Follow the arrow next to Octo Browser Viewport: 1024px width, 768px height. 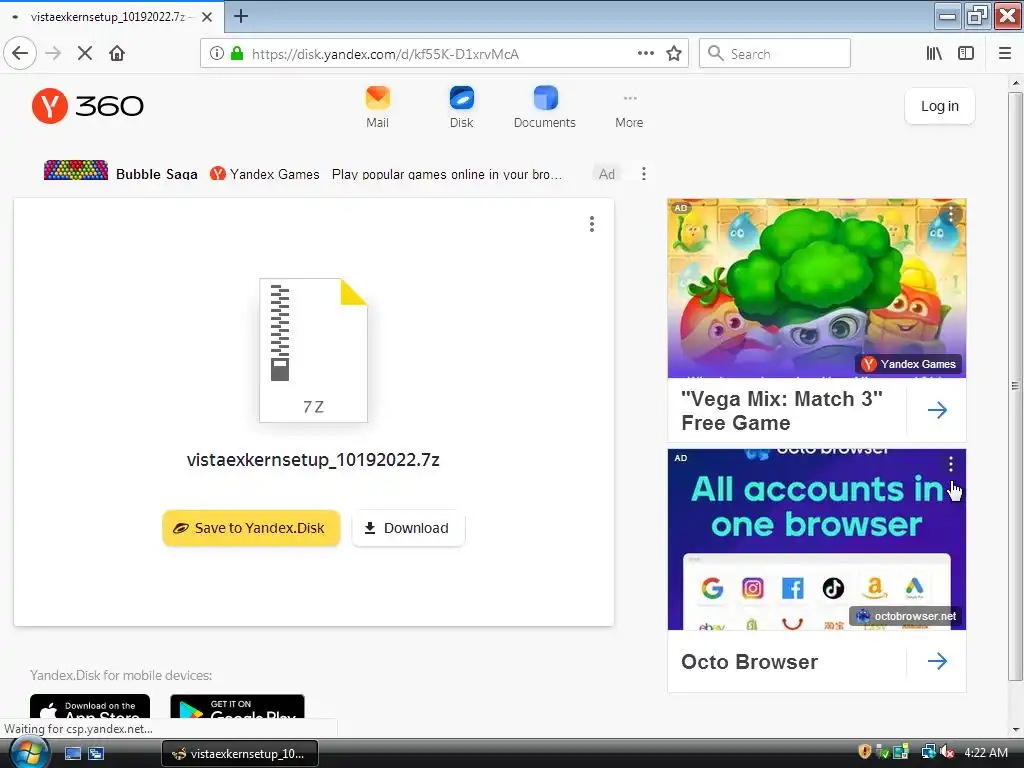coord(937,661)
